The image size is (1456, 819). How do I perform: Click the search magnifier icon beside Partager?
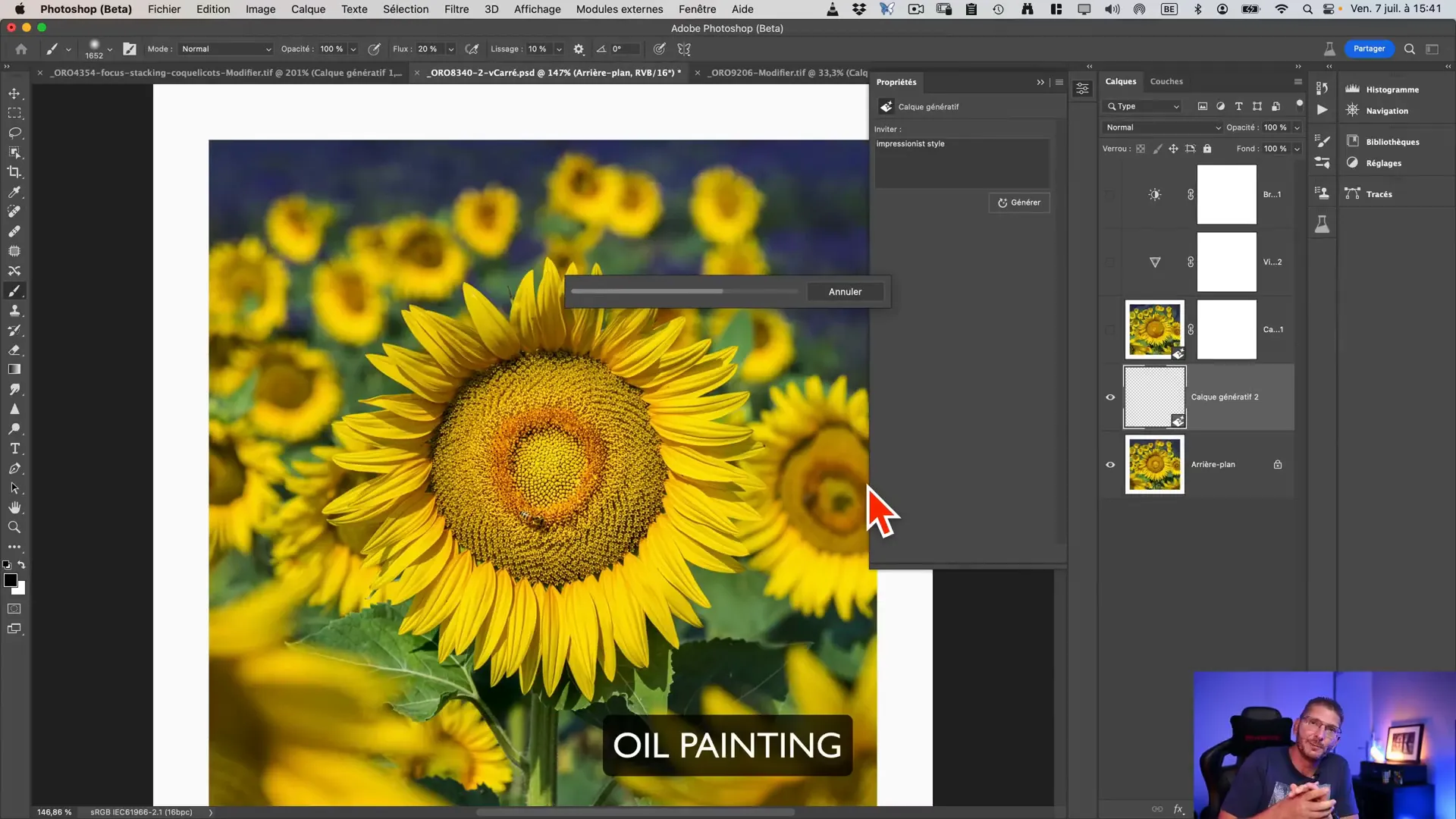1410,49
